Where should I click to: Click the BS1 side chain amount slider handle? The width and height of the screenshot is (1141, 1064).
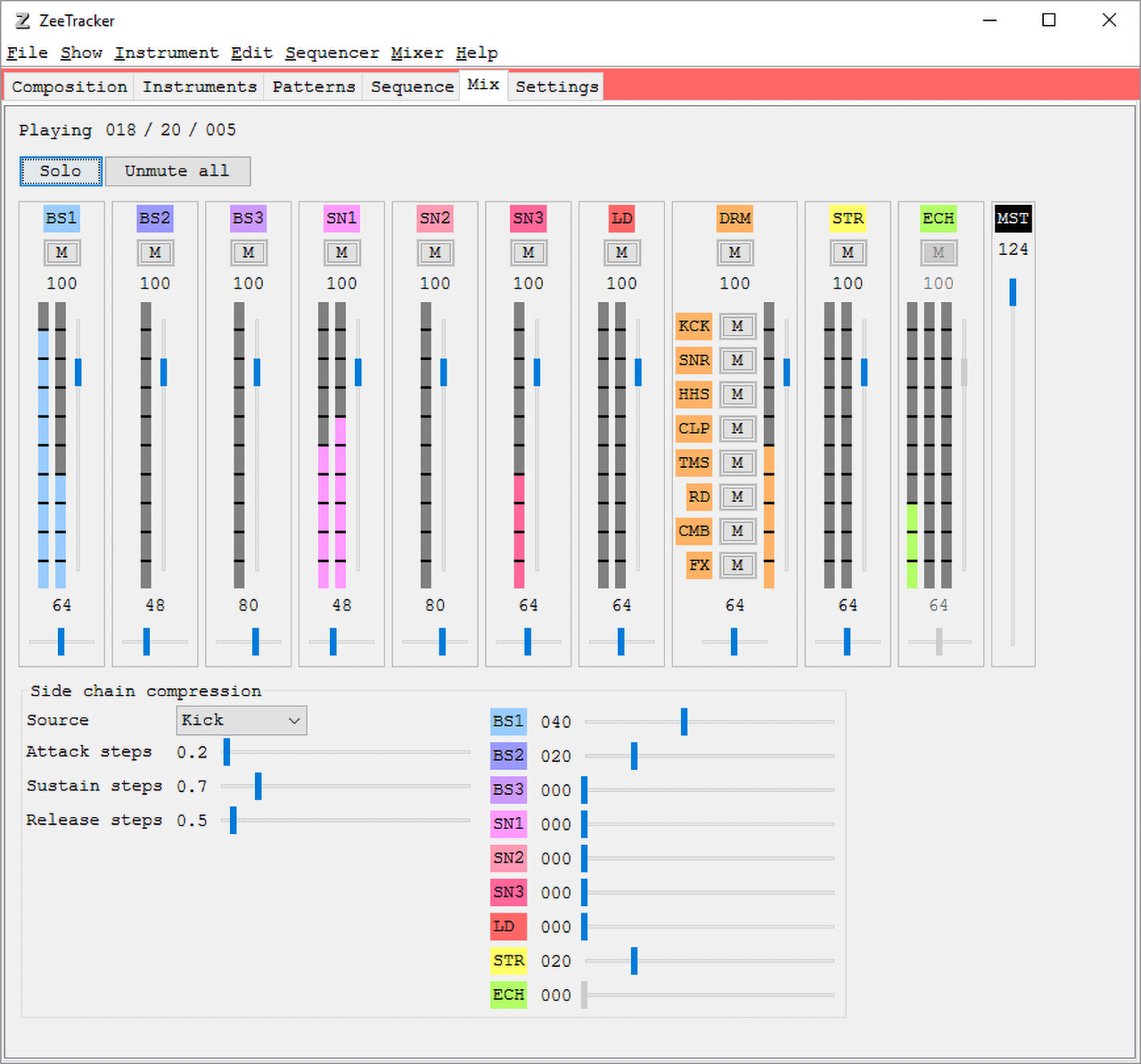684,722
